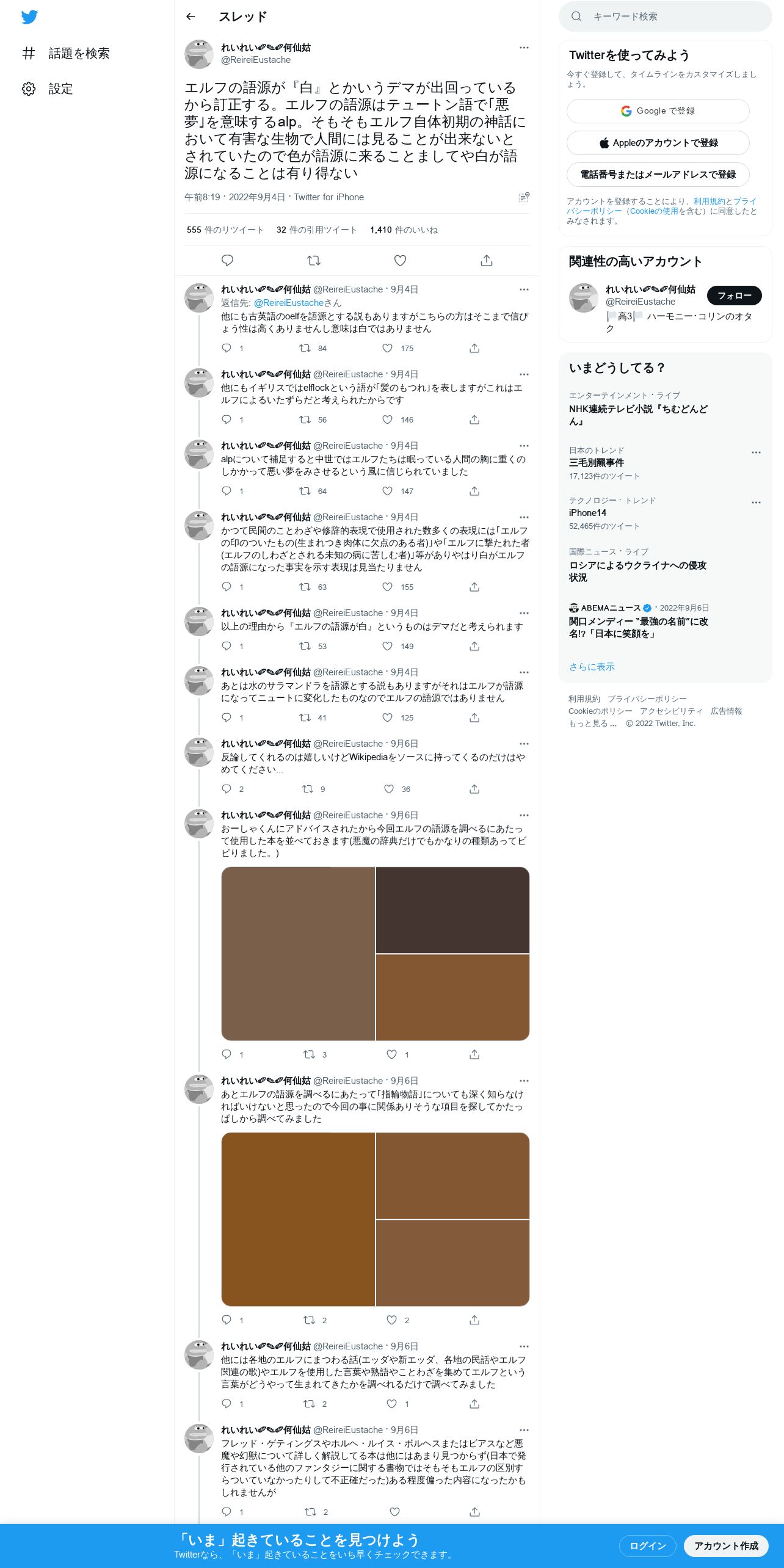View the 555 件のリツイート list
Image resolution: width=784 pixels, height=1568 pixels.
(225, 230)
